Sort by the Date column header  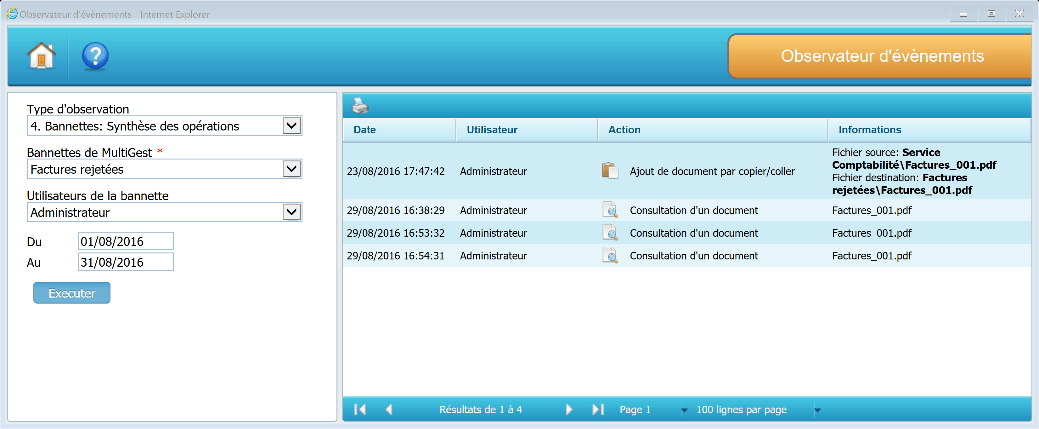[x=365, y=130]
